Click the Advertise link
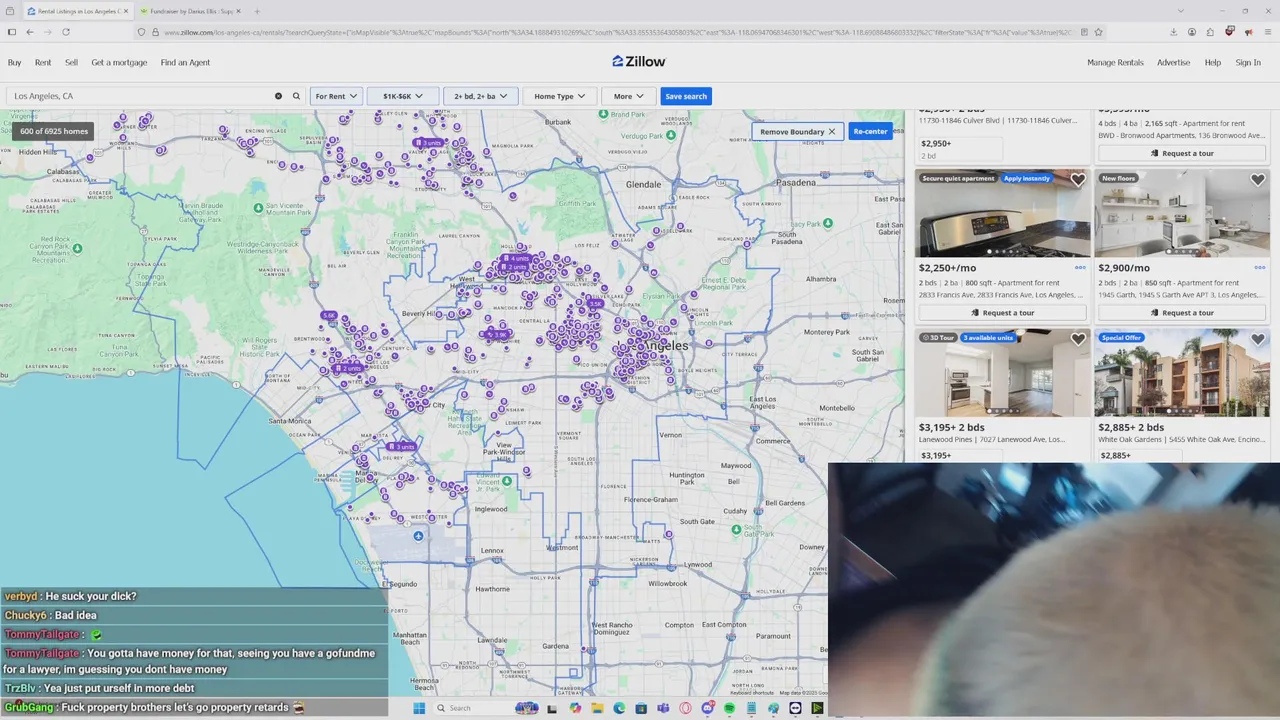1280x720 pixels. pyautogui.click(x=1174, y=62)
